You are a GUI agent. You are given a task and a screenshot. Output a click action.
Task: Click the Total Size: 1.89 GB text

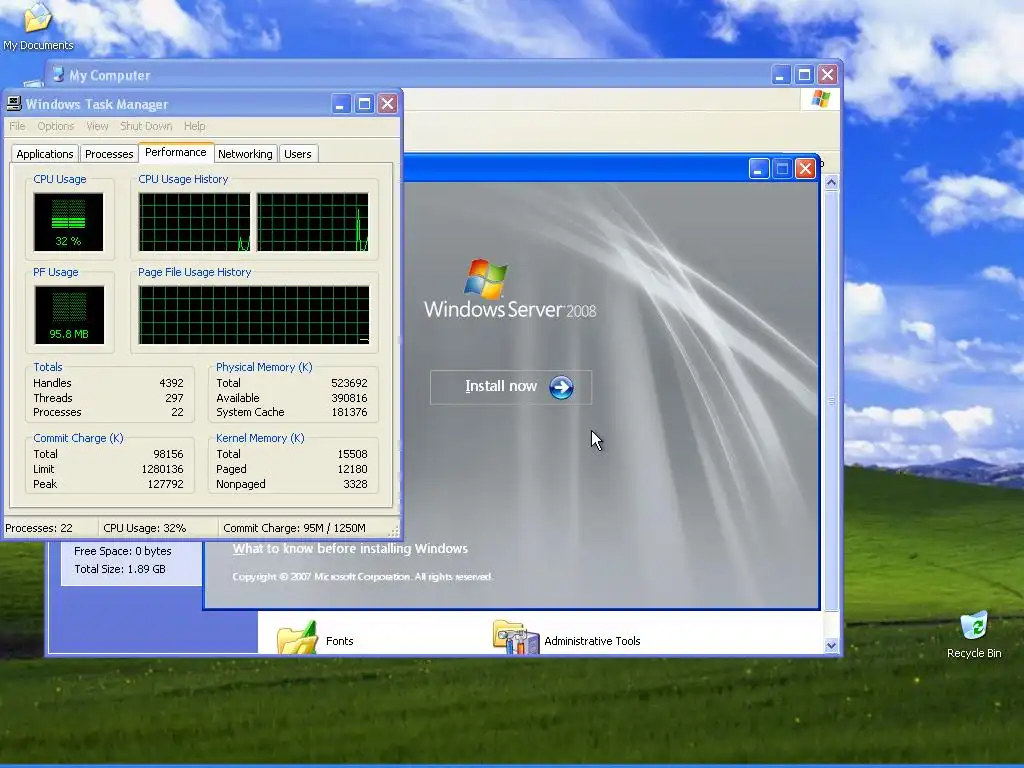coord(120,569)
